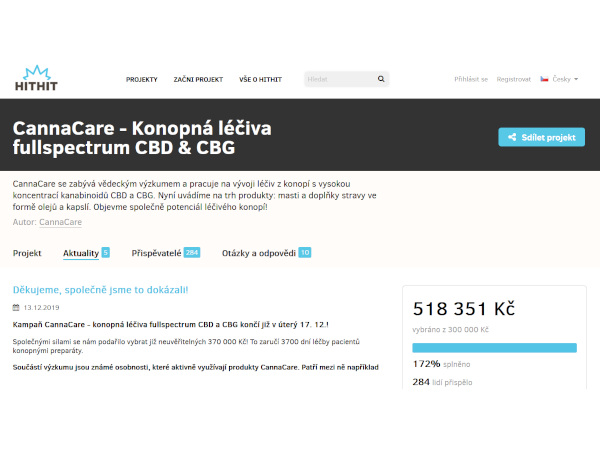
Task: Open the Děkujeme, společně jsme to dokázali! post
Action: [100, 290]
